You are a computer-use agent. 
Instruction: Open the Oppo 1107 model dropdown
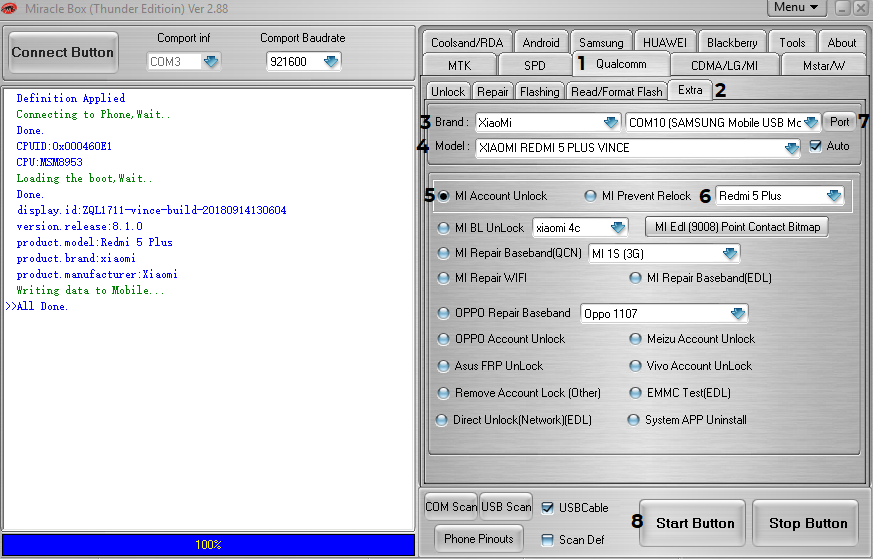coord(738,313)
